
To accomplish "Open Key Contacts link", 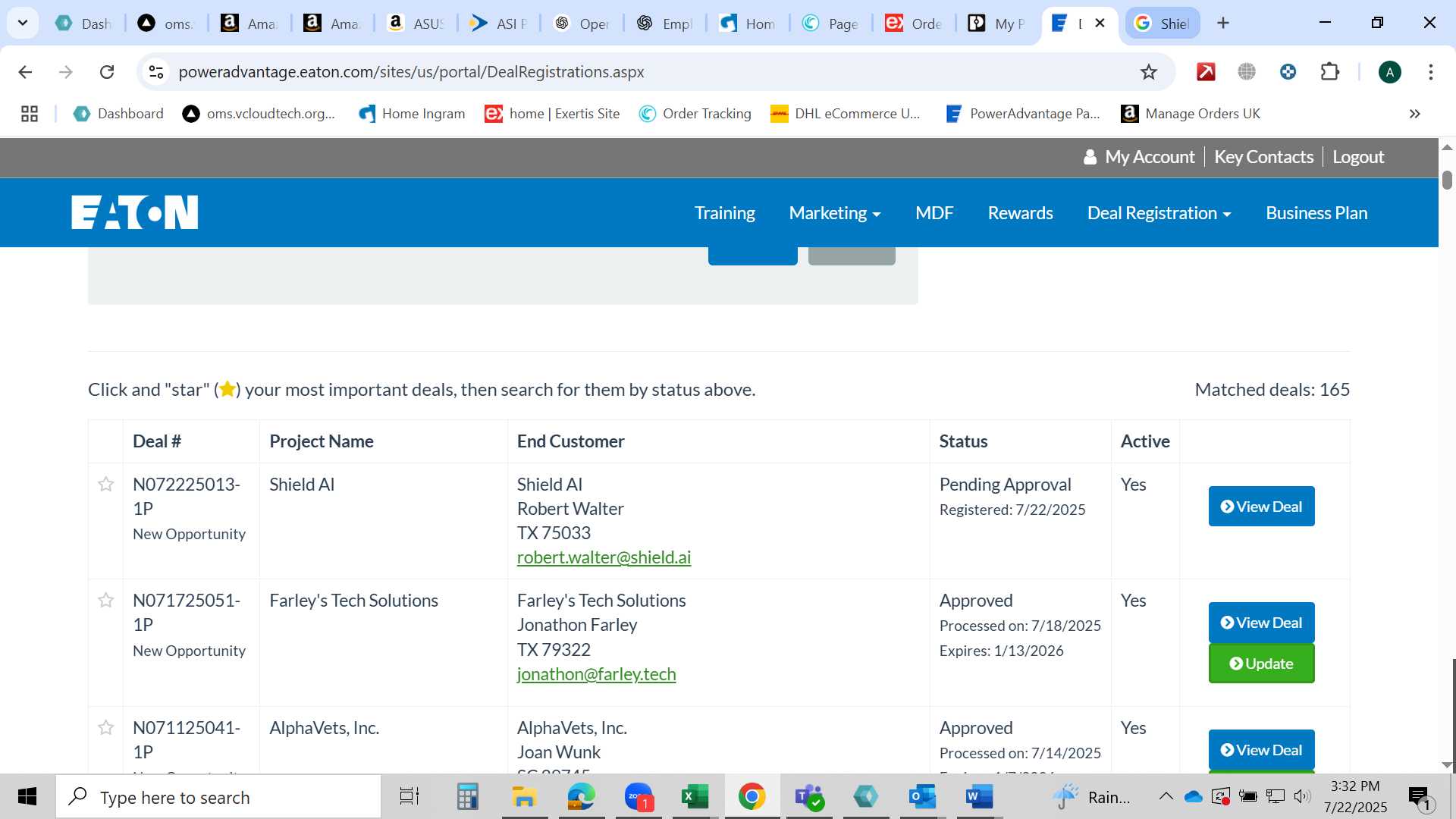I will click(x=1263, y=157).
